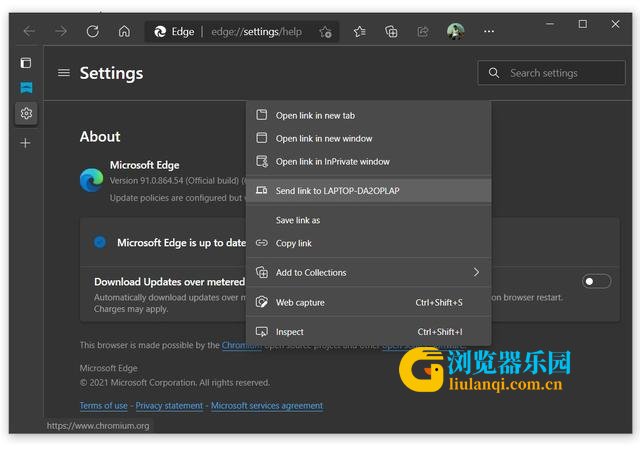Click the blue up-to-date status icon

point(100,242)
